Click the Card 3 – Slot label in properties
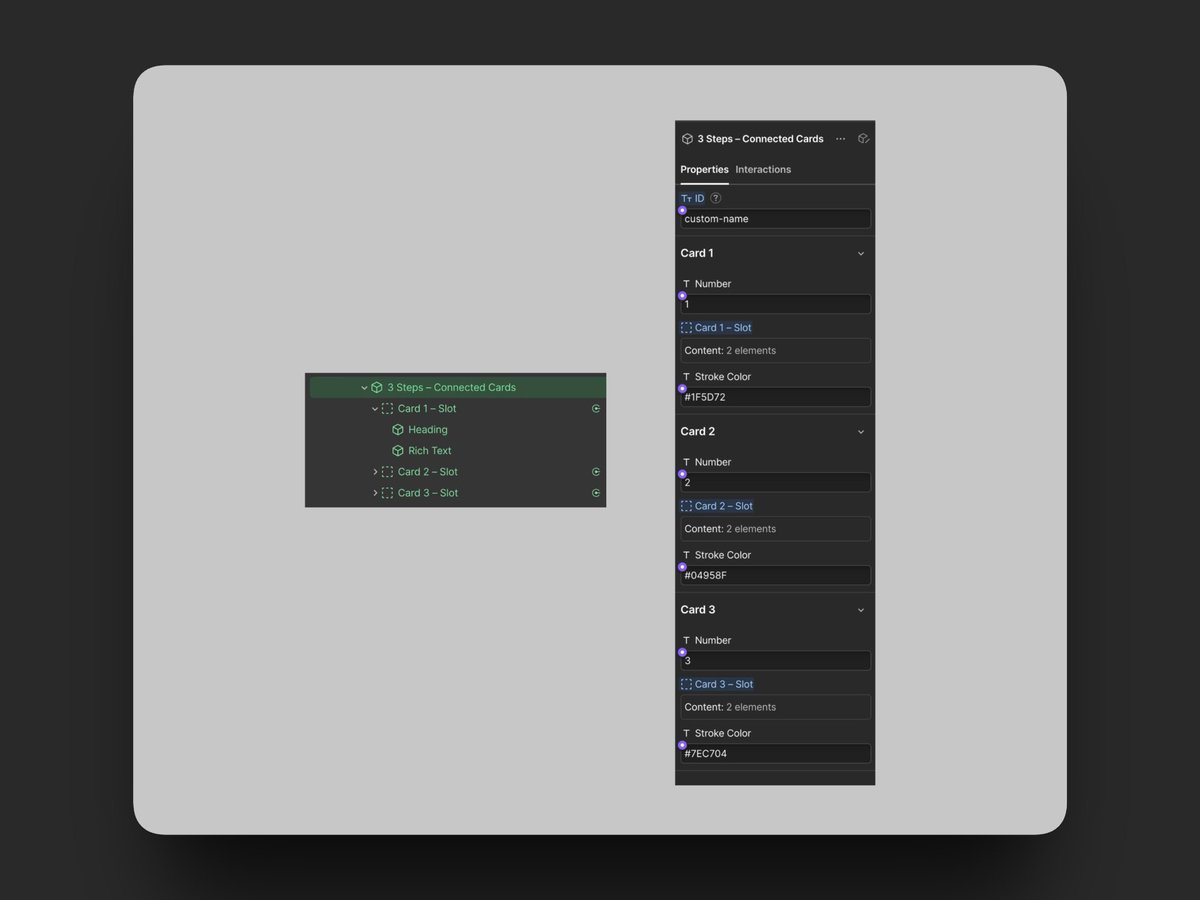The height and width of the screenshot is (900, 1200). coord(724,684)
